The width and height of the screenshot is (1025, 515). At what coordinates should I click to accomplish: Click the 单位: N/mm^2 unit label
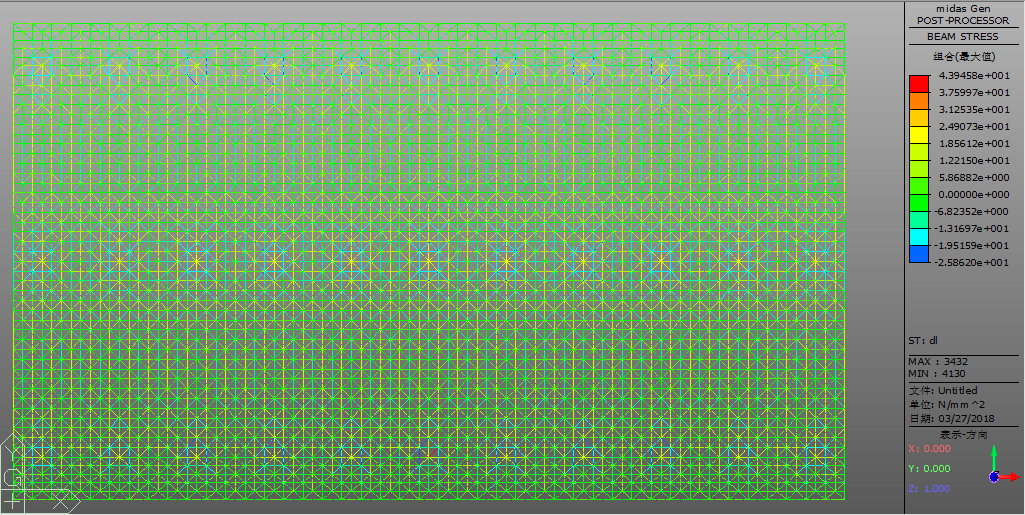click(947, 405)
